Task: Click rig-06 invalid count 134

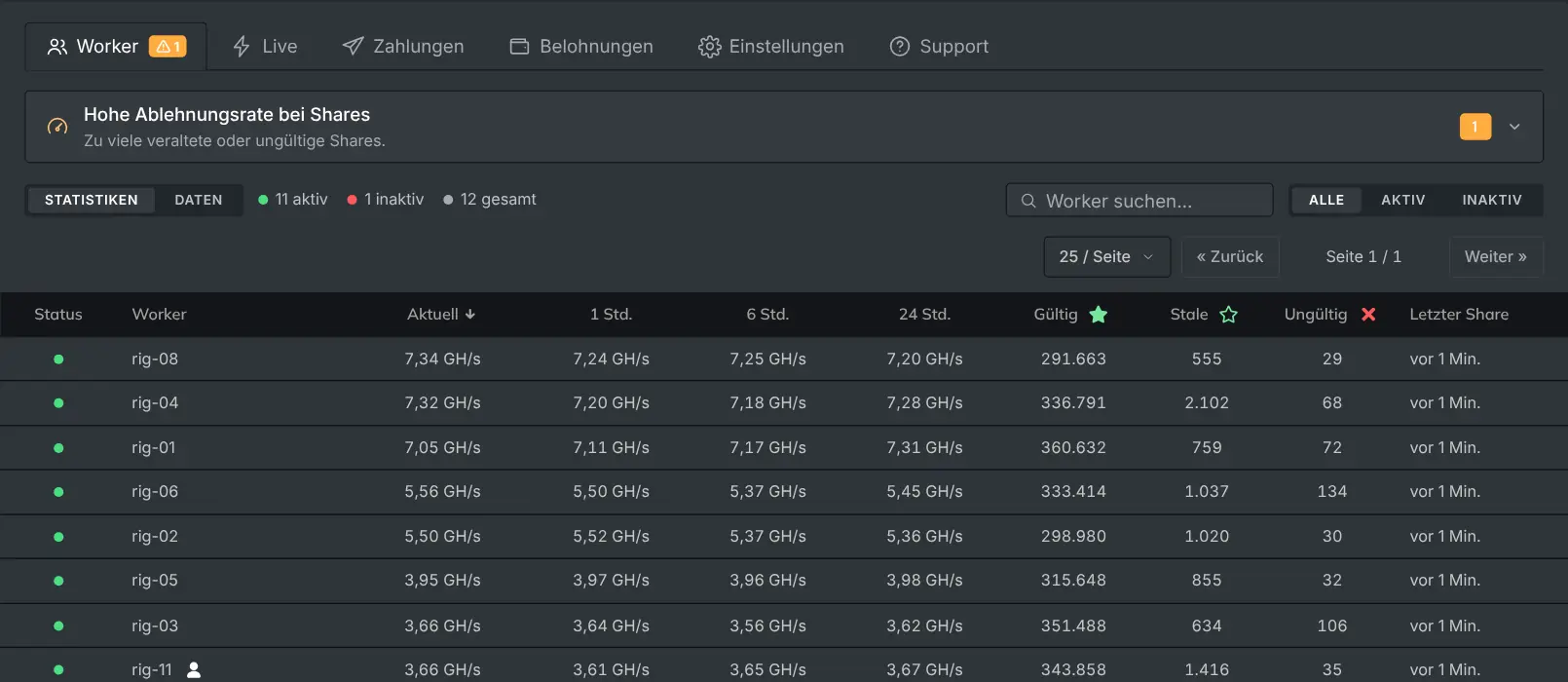Action: click(1332, 492)
